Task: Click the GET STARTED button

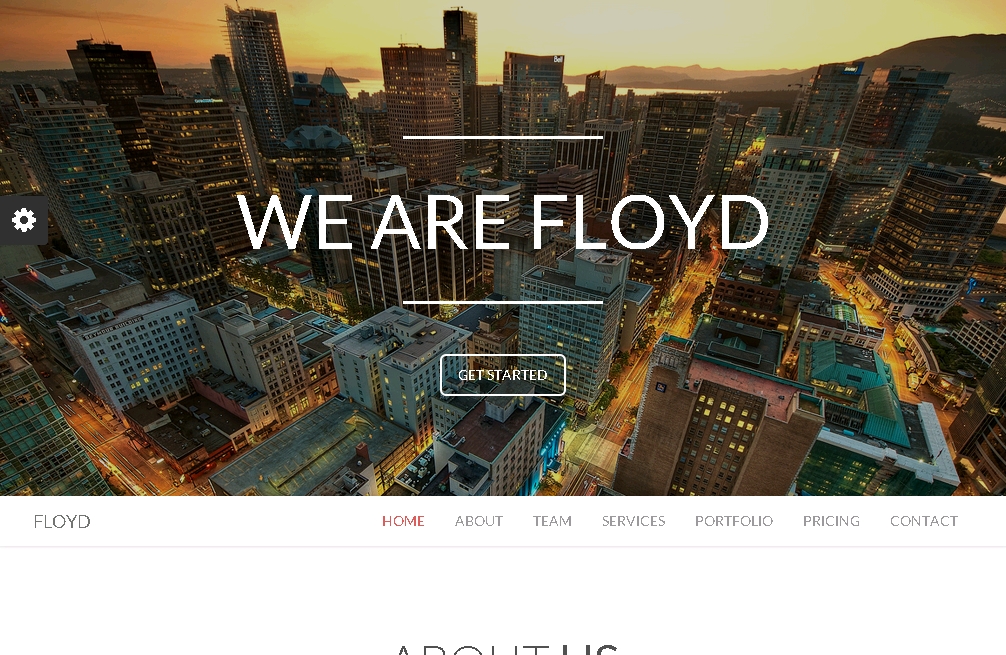Action: click(502, 375)
